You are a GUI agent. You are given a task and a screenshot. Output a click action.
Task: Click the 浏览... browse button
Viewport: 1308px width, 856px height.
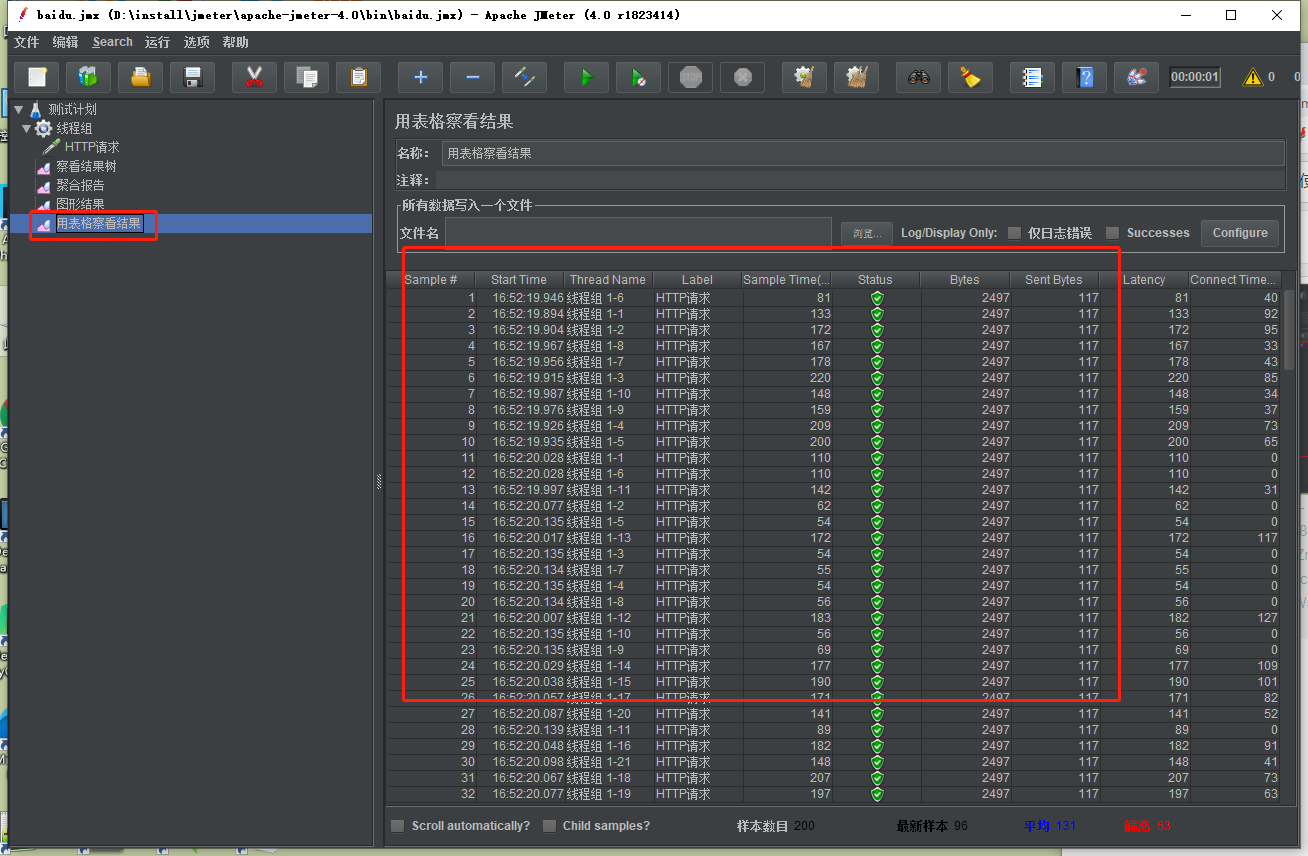(x=866, y=233)
